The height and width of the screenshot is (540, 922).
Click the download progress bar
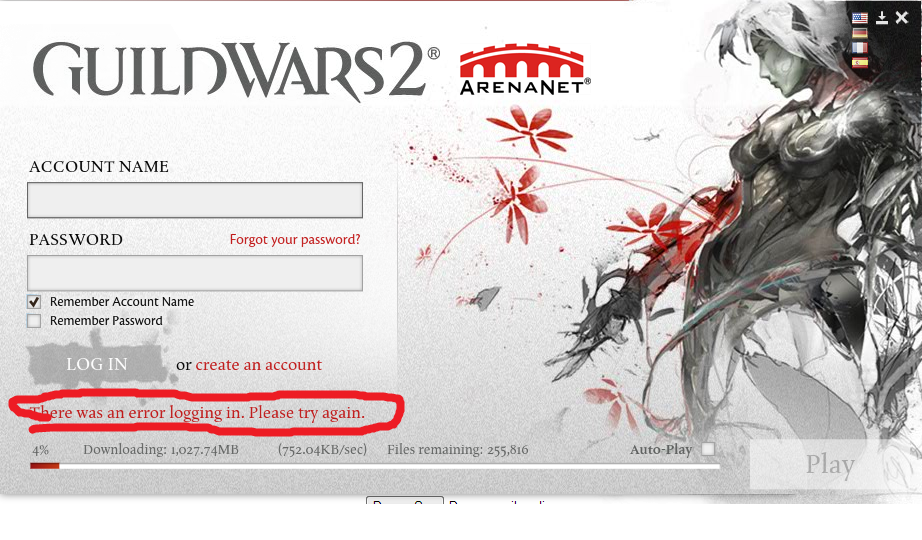tap(375, 466)
